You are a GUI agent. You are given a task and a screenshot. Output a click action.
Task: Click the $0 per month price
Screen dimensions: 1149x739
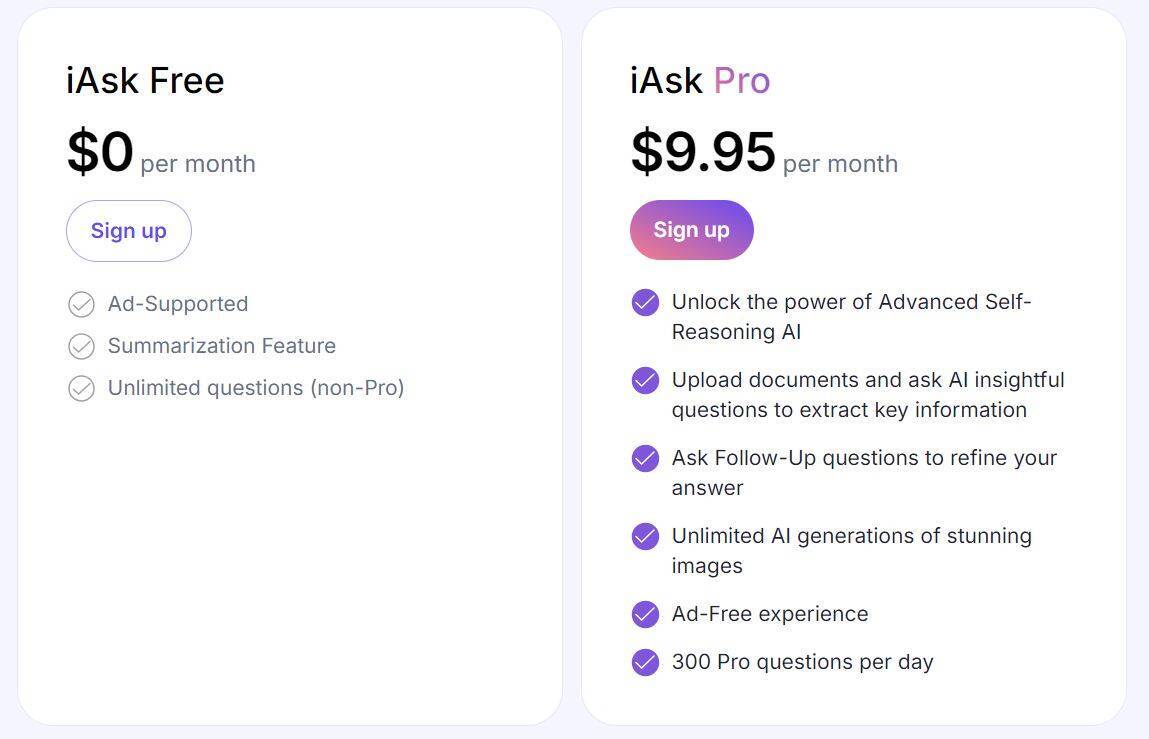[161, 155]
